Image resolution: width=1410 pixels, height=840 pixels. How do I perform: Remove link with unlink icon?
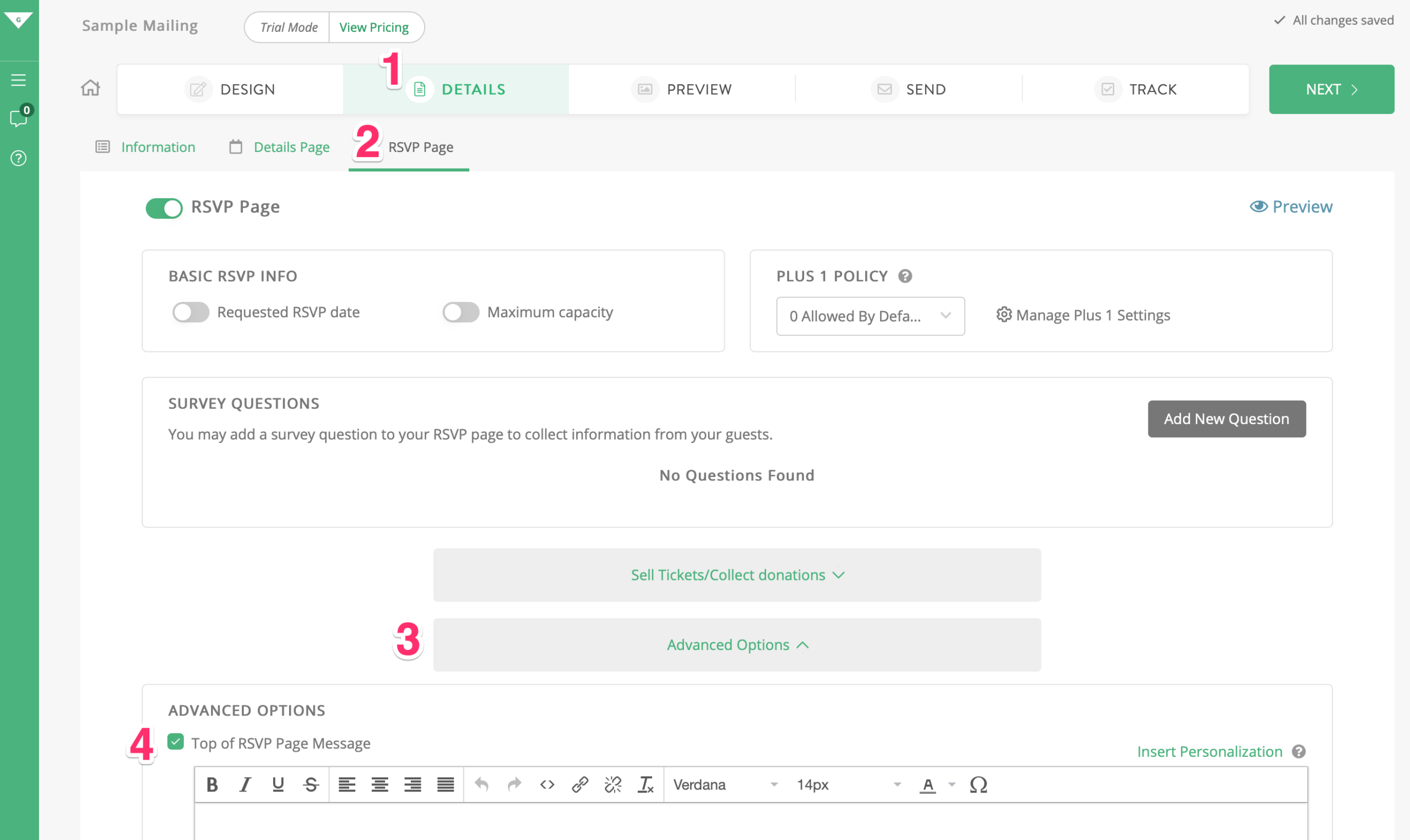(613, 784)
